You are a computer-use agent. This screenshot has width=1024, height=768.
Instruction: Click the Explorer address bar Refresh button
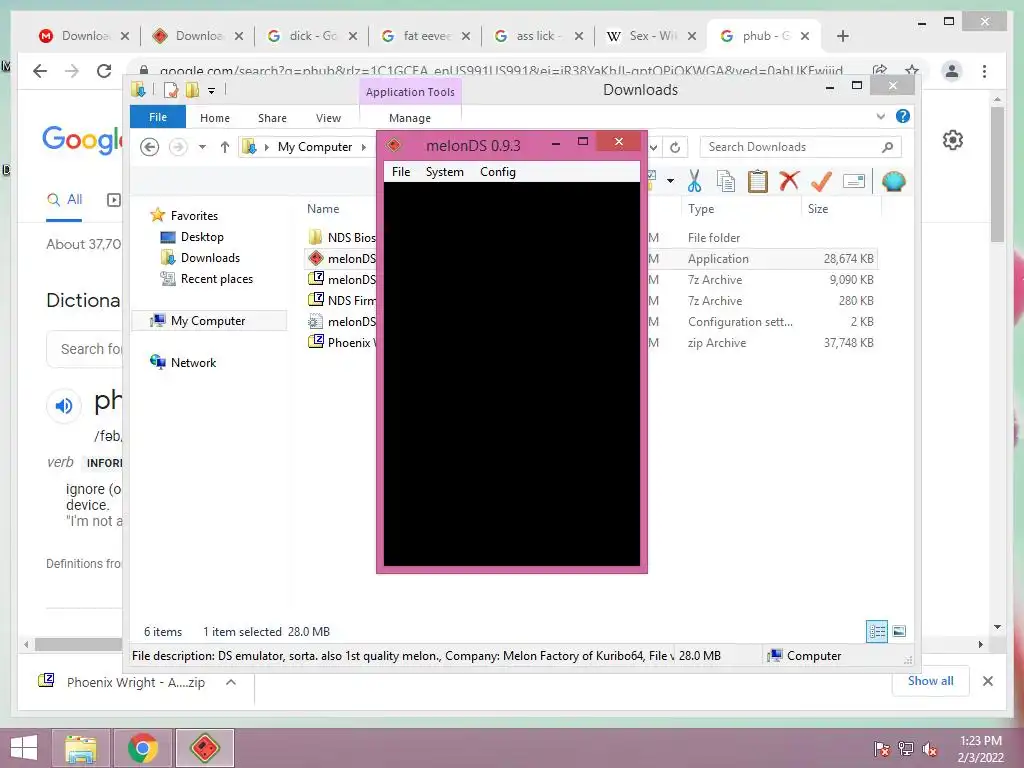click(675, 147)
